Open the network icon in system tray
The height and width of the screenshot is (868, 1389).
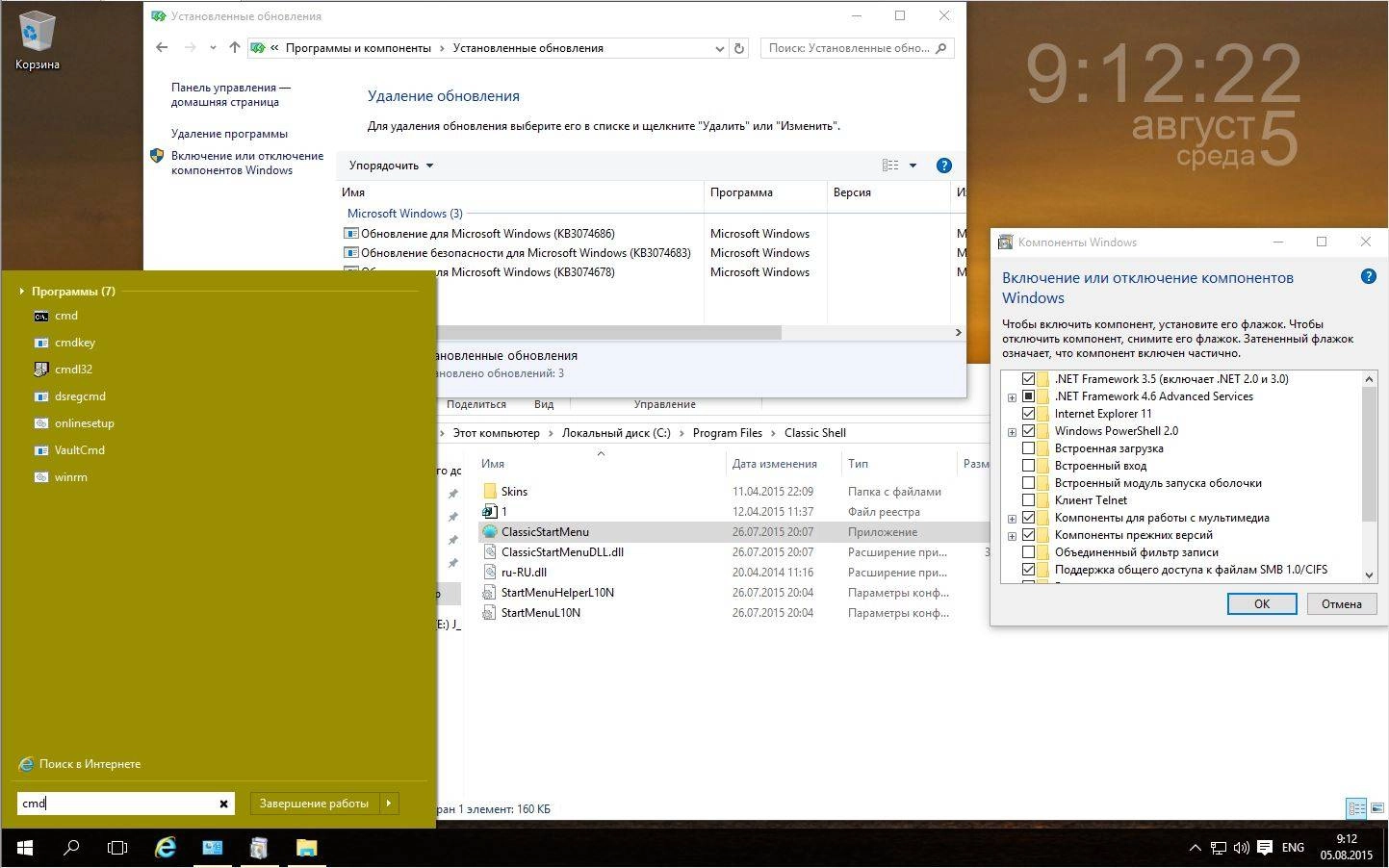1219,848
